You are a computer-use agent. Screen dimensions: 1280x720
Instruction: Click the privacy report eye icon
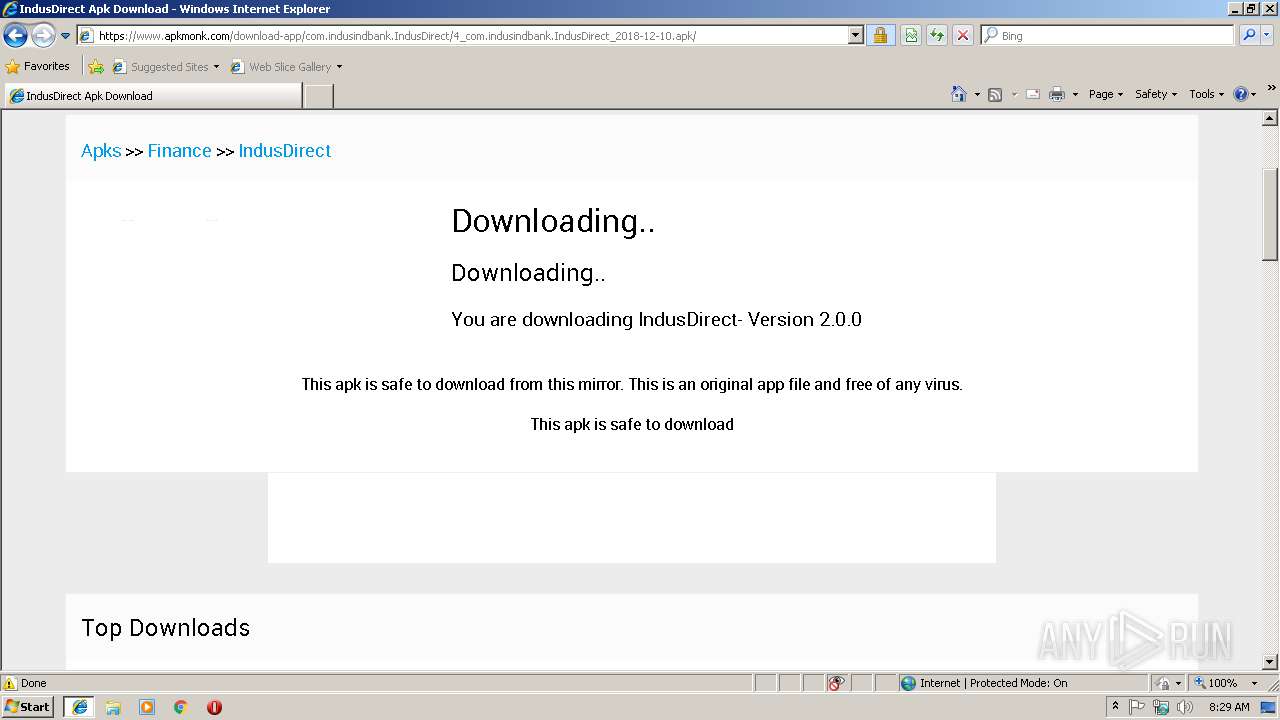[837, 683]
